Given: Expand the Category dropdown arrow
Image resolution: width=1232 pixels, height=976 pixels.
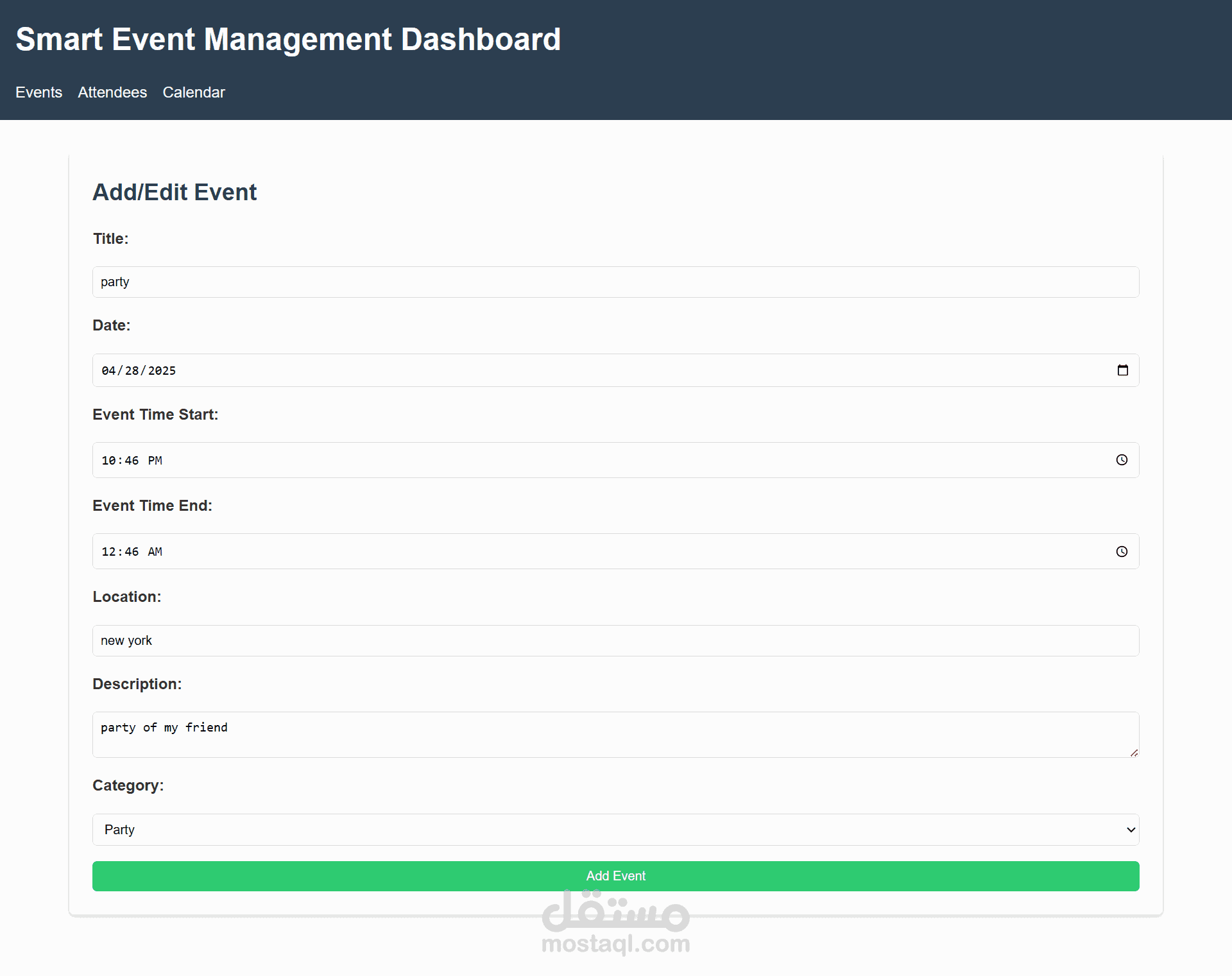Looking at the screenshot, I should (x=1131, y=830).
